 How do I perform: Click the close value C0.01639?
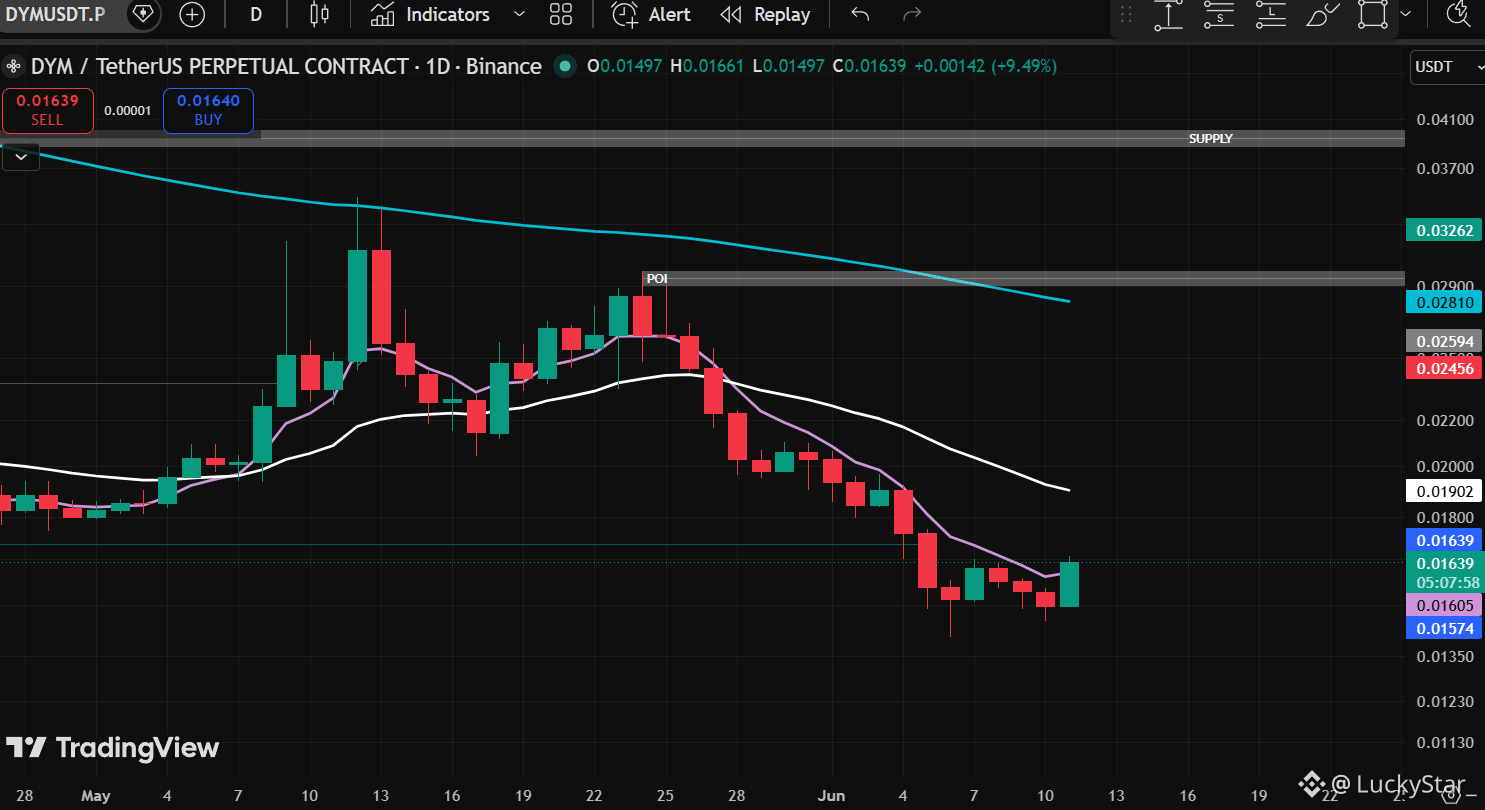pos(870,67)
